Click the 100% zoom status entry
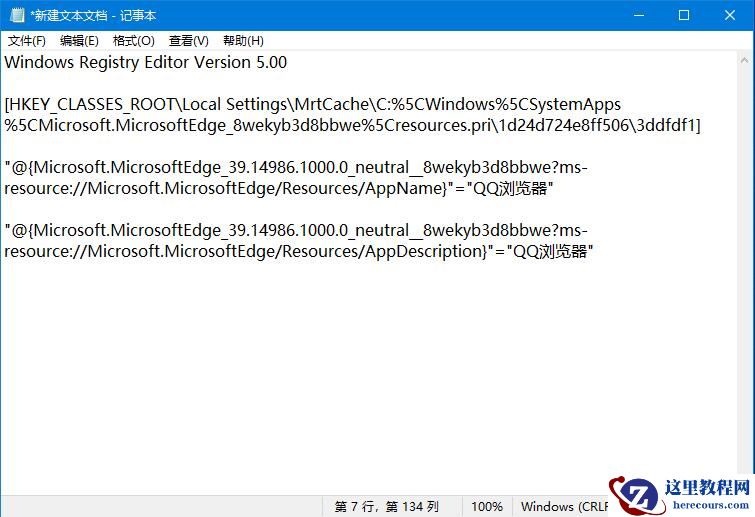This screenshot has height=517, width=755. tap(487, 506)
